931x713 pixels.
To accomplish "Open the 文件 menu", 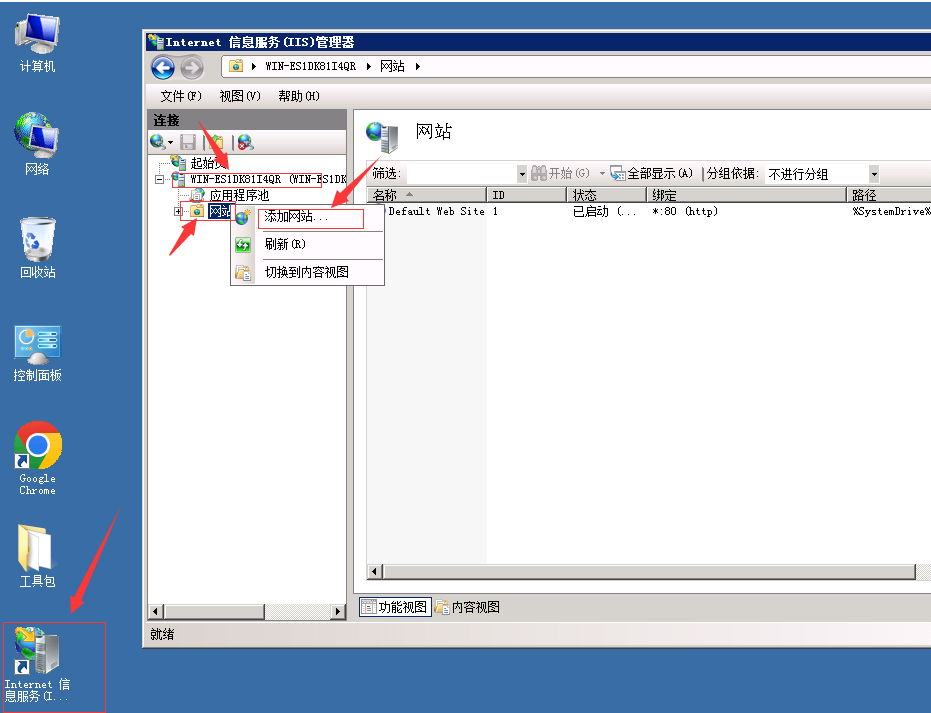I will (x=181, y=96).
